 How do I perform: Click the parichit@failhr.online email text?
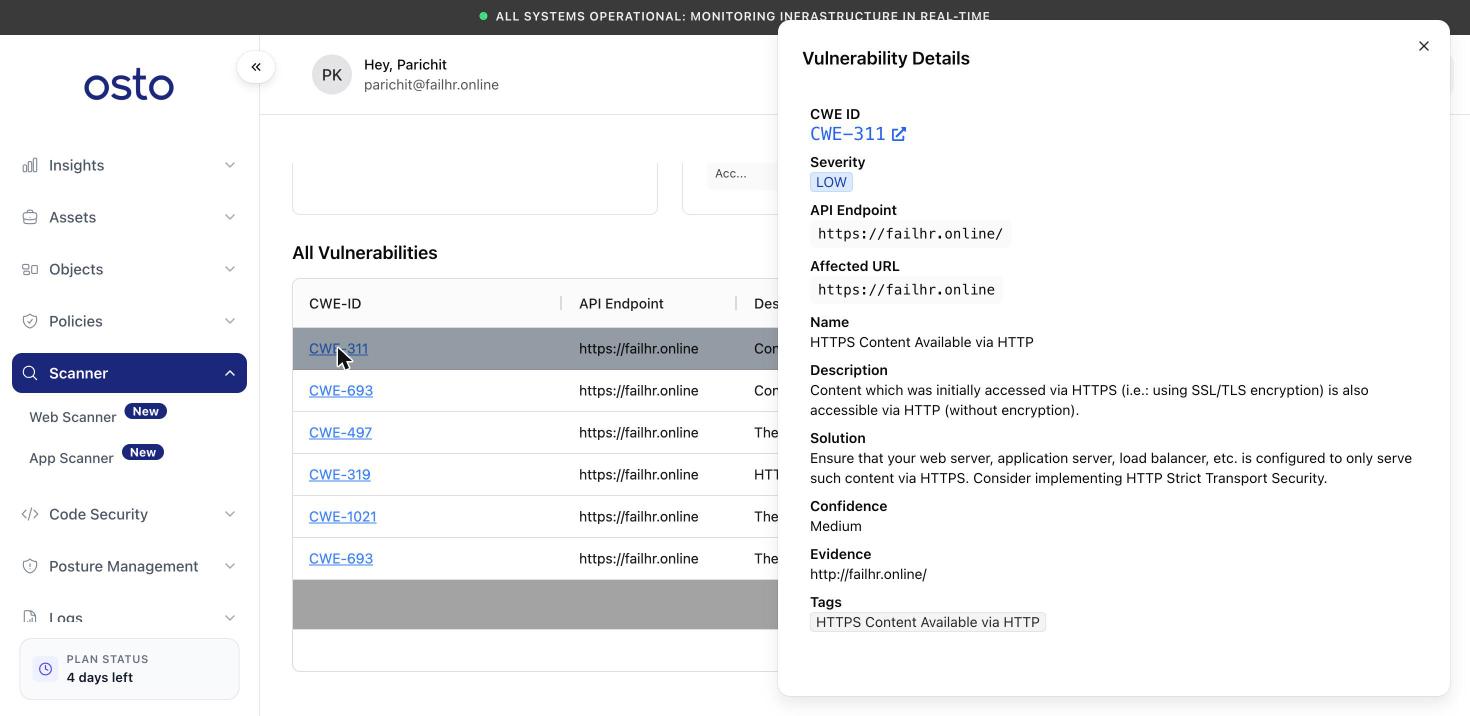pos(431,85)
